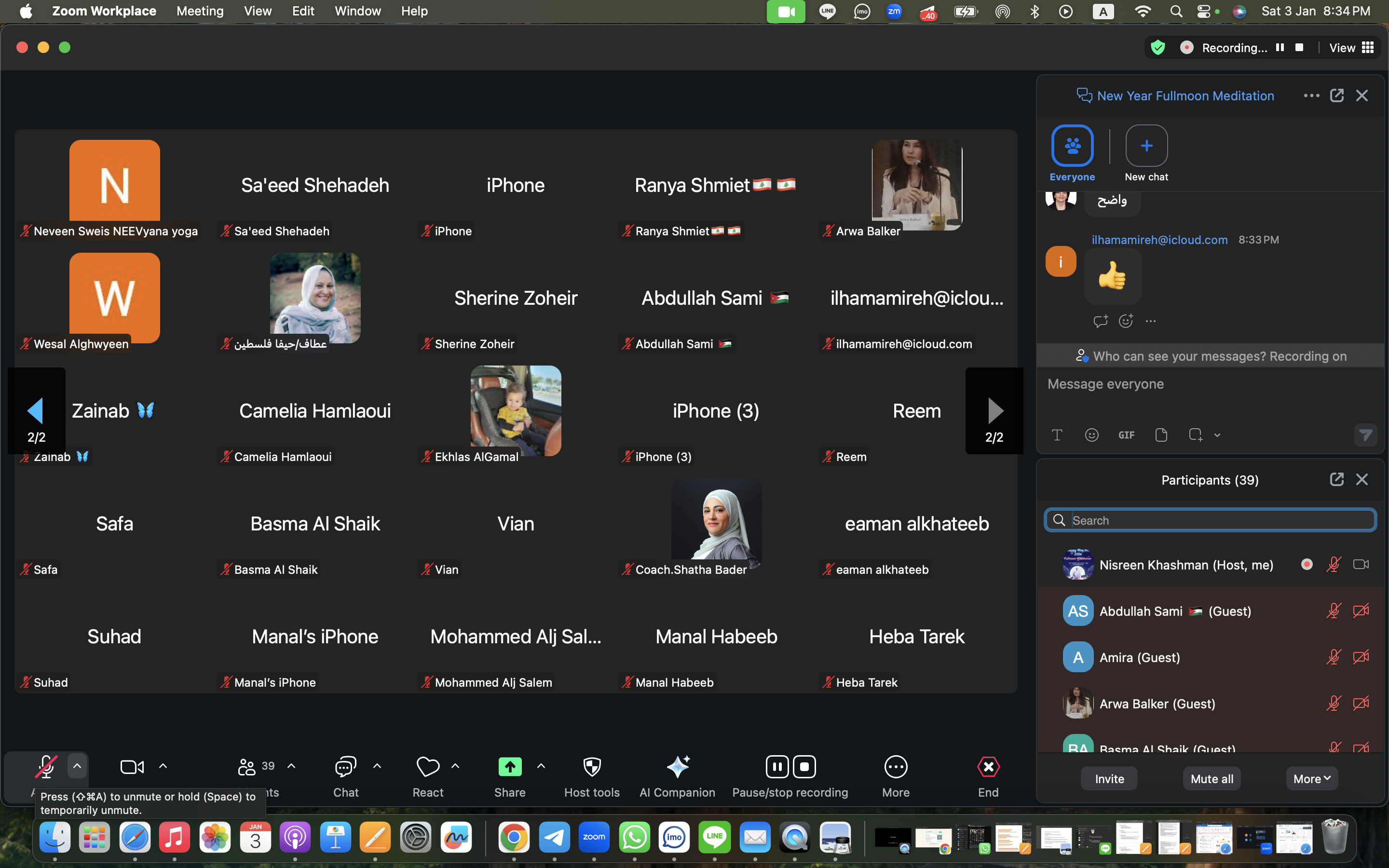Viewport: 1389px width, 868px height.
Task: Pop out the Participants panel
Action: [1336, 479]
